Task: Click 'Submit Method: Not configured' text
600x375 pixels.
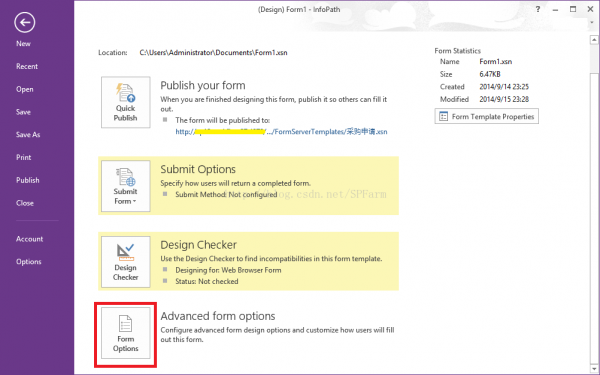Action: 226,194
